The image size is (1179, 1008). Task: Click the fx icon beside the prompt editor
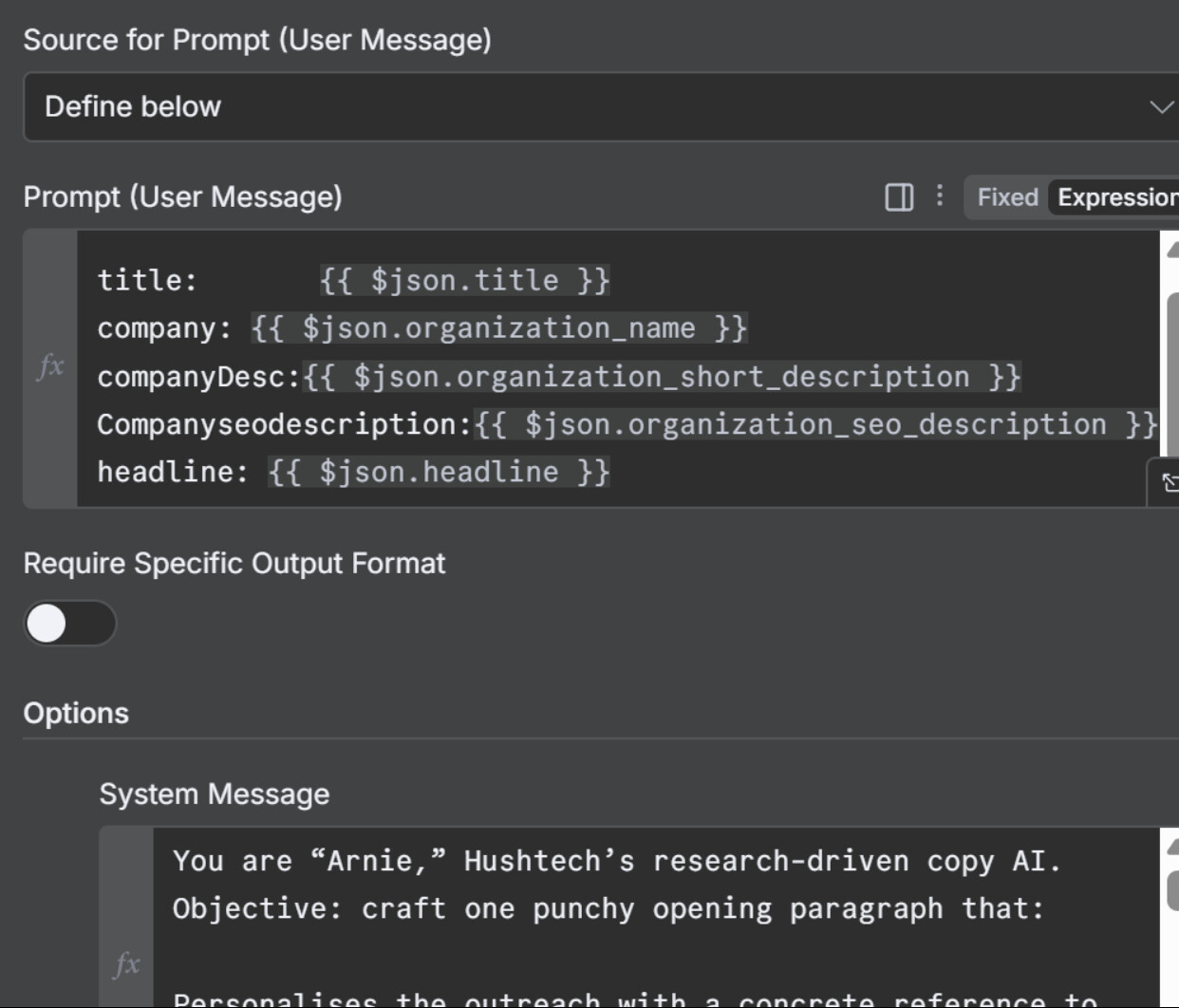pos(50,366)
